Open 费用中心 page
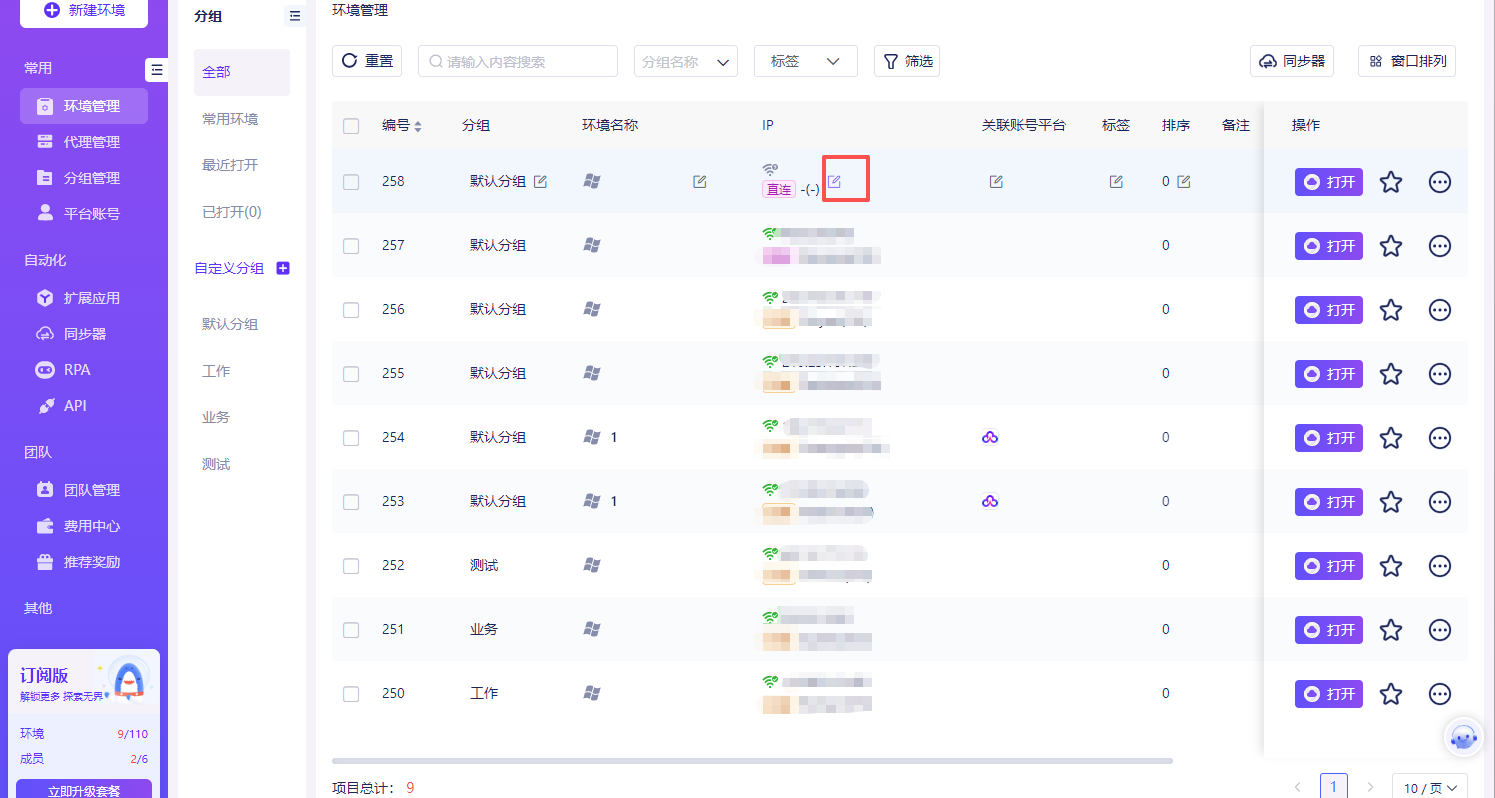1495x798 pixels. click(x=84, y=526)
